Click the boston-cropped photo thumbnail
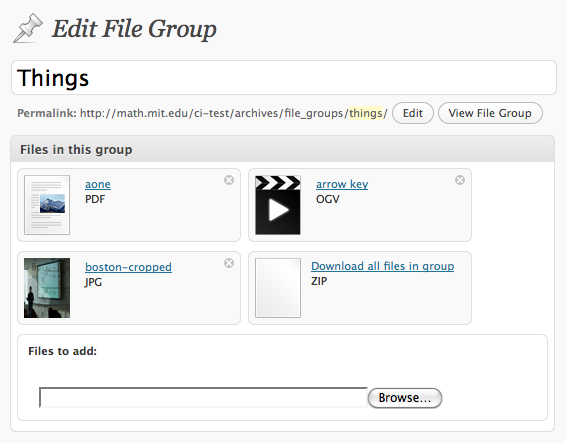This screenshot has width=566, height=443. (x=47, y=288)
